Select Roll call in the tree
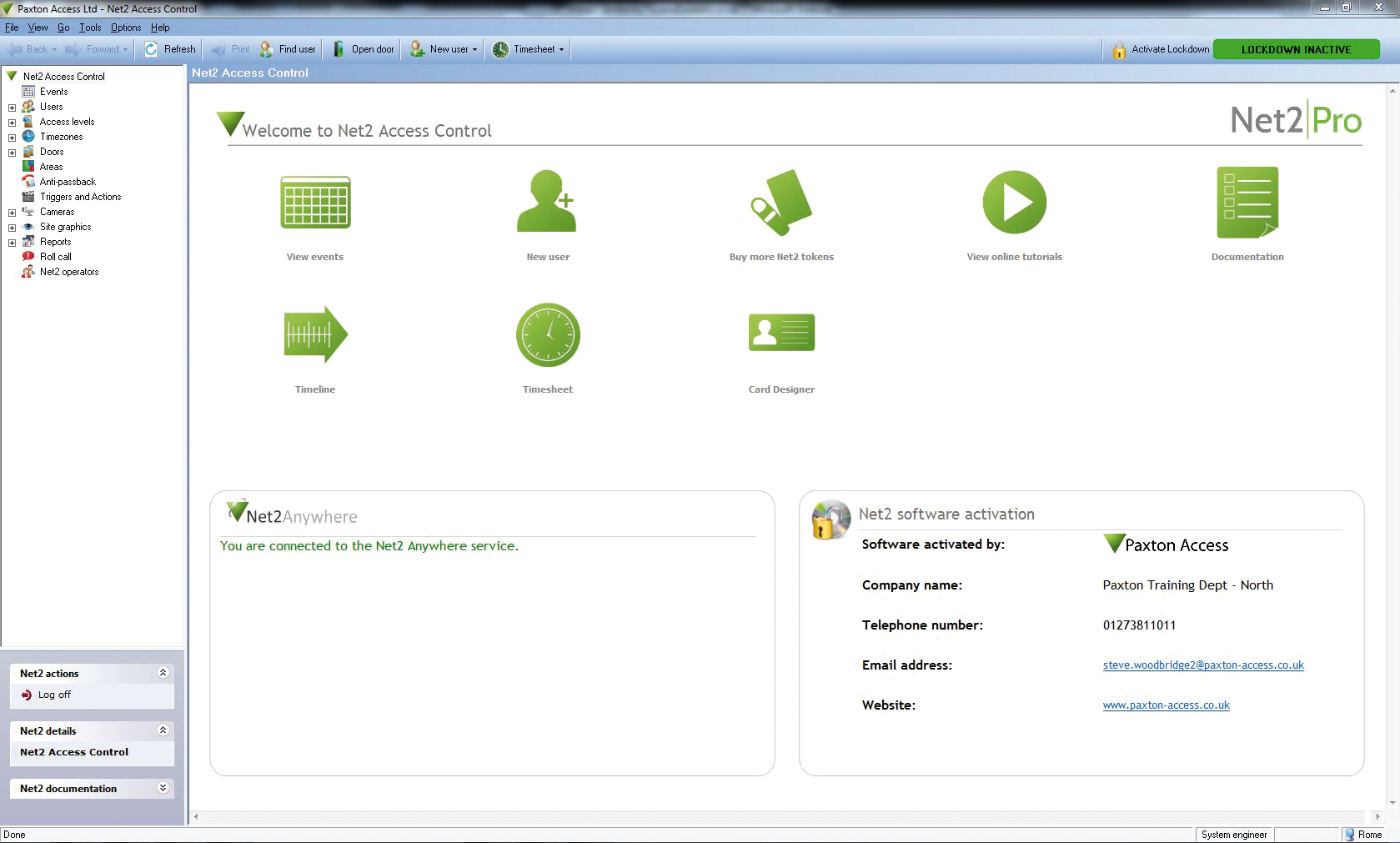The width and height of the screenshot is (1400, 843). (x=55, y=257)
